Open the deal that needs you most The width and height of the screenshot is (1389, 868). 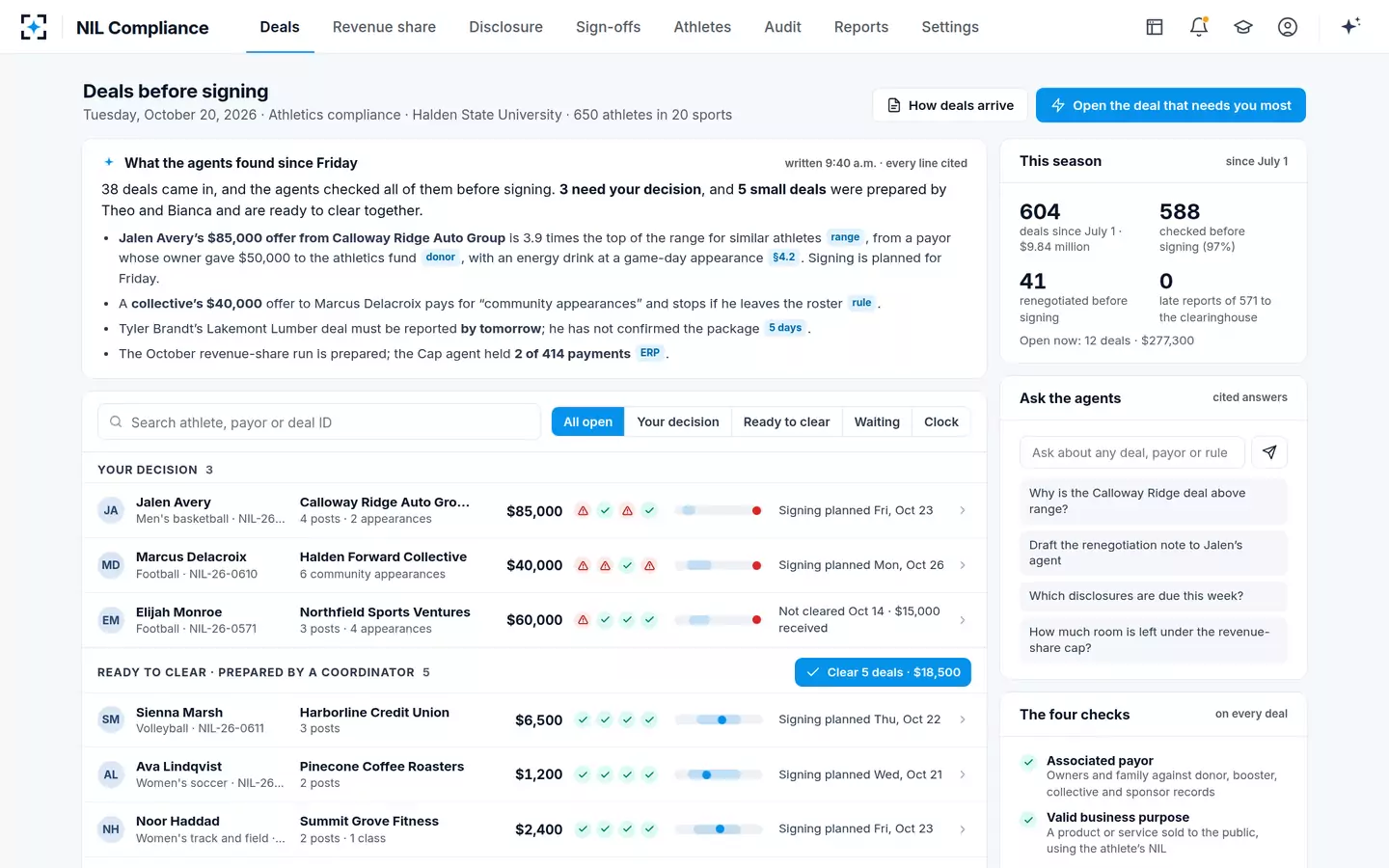tap(1171, 105)
